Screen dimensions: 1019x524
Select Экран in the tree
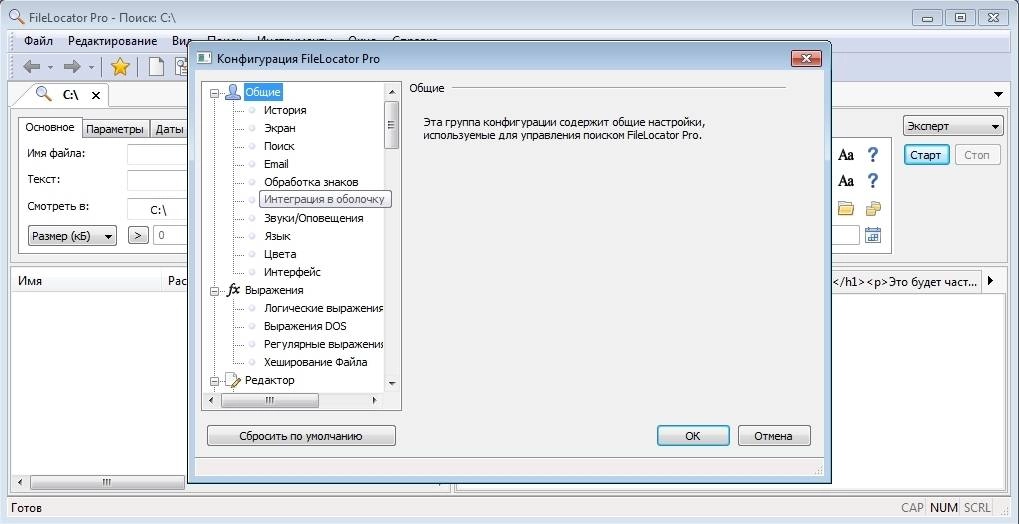[279, 128]
